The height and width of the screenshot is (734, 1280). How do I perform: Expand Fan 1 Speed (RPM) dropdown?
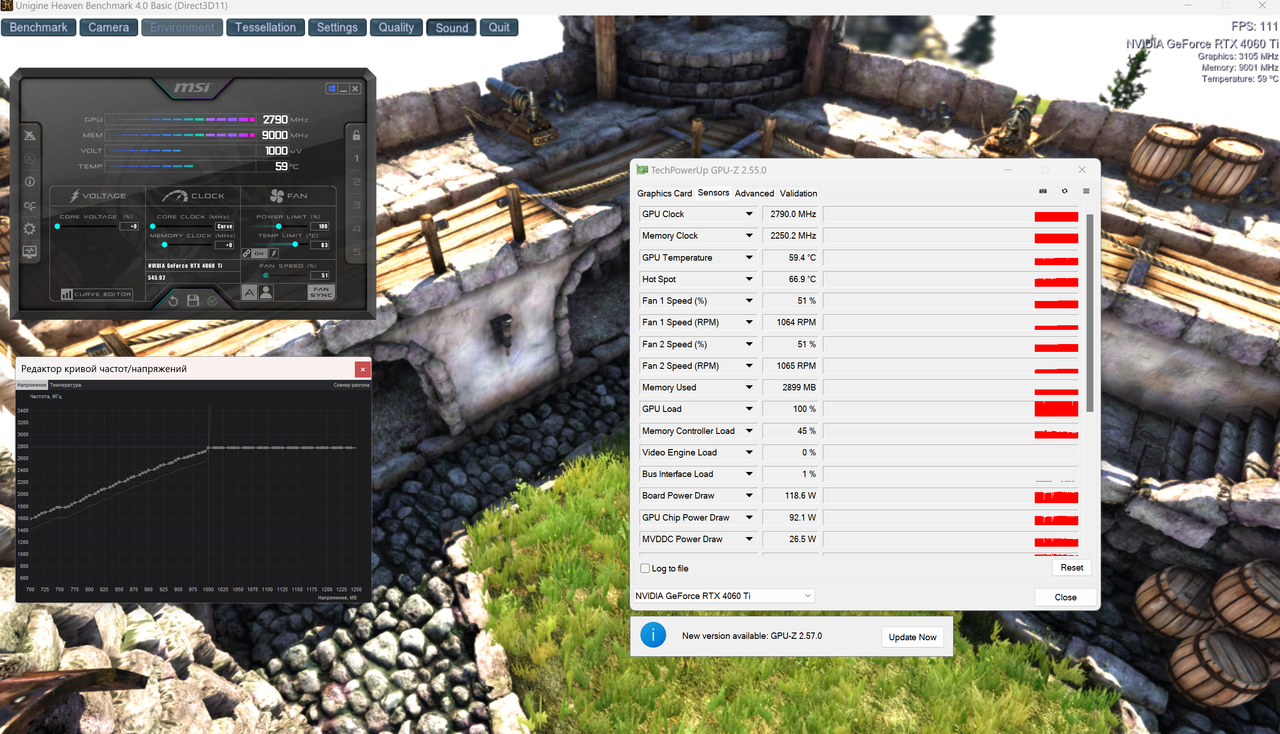click(x=748, y=322)
